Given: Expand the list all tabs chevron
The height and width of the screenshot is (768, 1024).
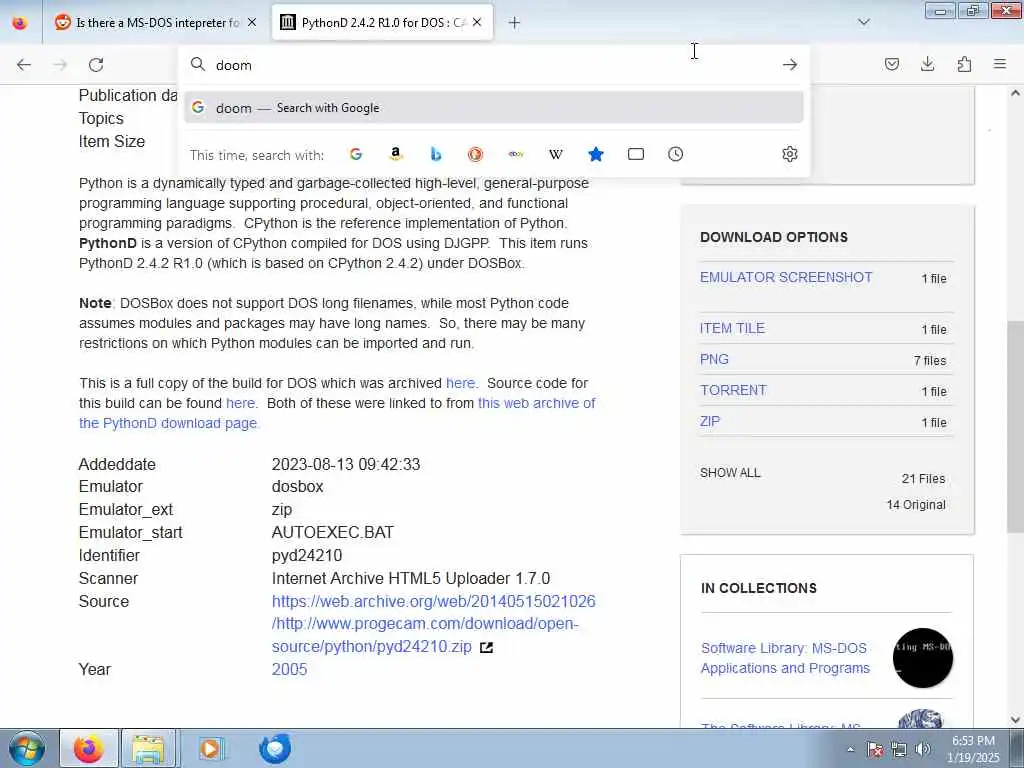Looking at the screenshot, I should click(863, 22).
